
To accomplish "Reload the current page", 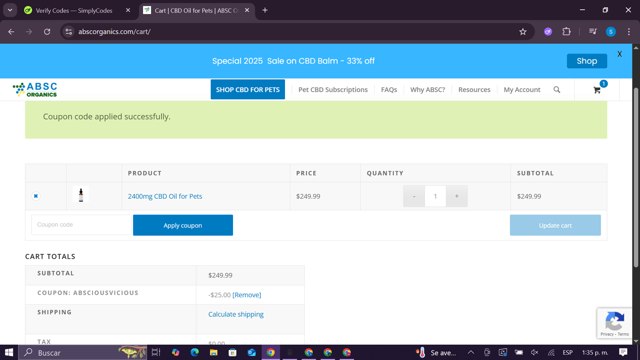I will pyautogui.click(x=47, y=31).
